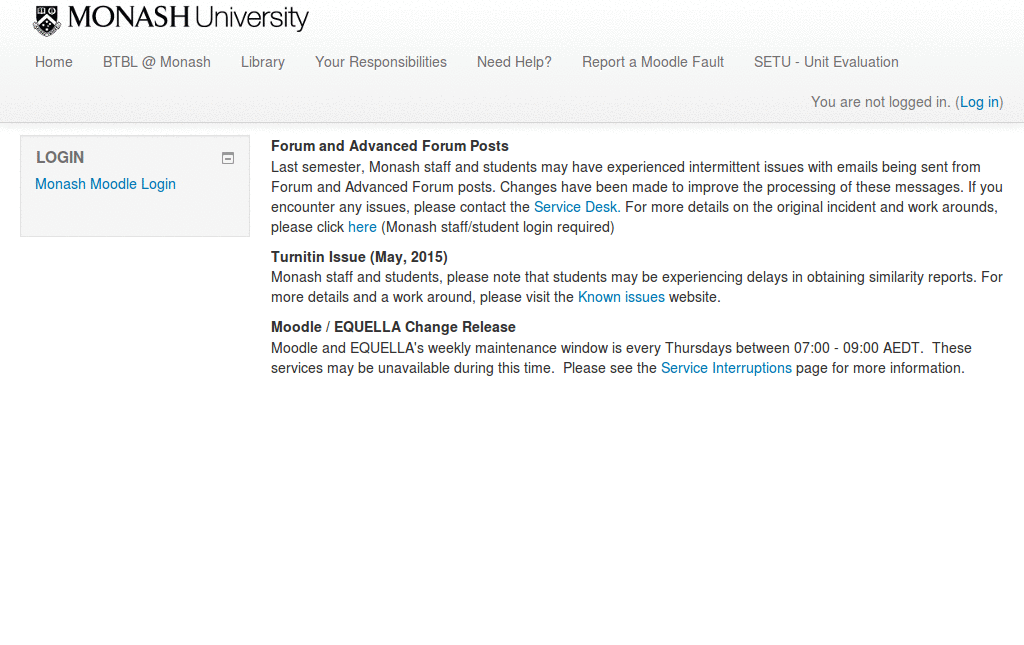
Task: Contact the Service Desk via its link
Action: tap(575, 207)
